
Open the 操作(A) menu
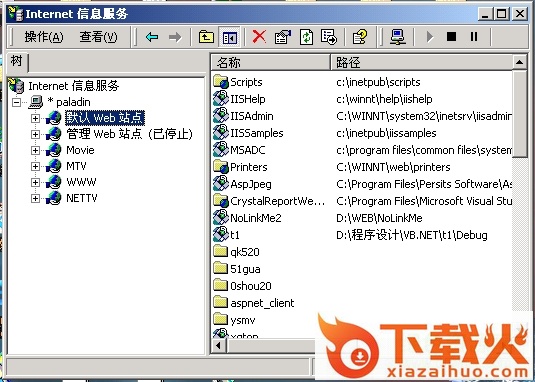click(44, 37)
